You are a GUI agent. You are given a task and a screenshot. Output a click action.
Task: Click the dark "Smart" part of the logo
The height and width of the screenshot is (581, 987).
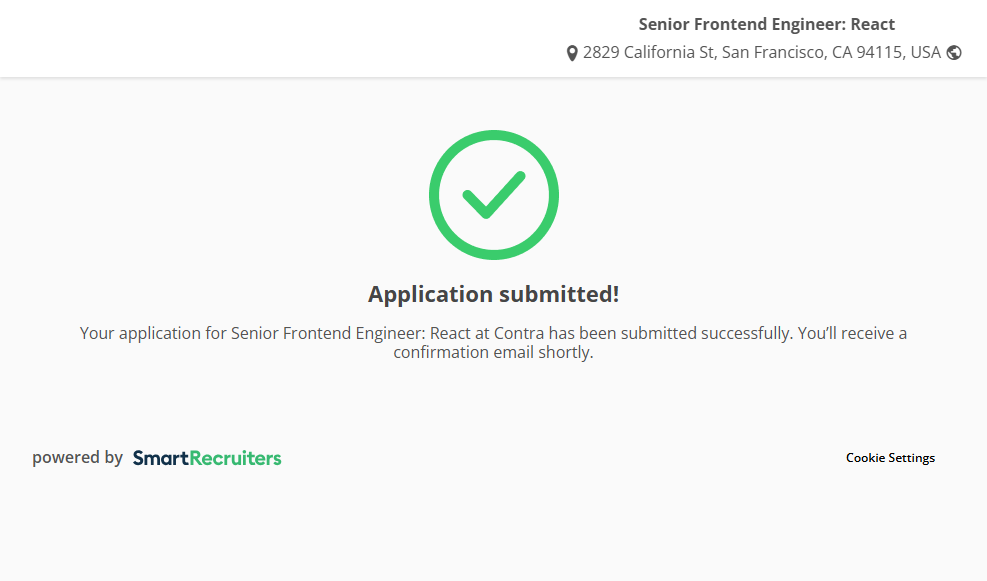tap(160, 458)
